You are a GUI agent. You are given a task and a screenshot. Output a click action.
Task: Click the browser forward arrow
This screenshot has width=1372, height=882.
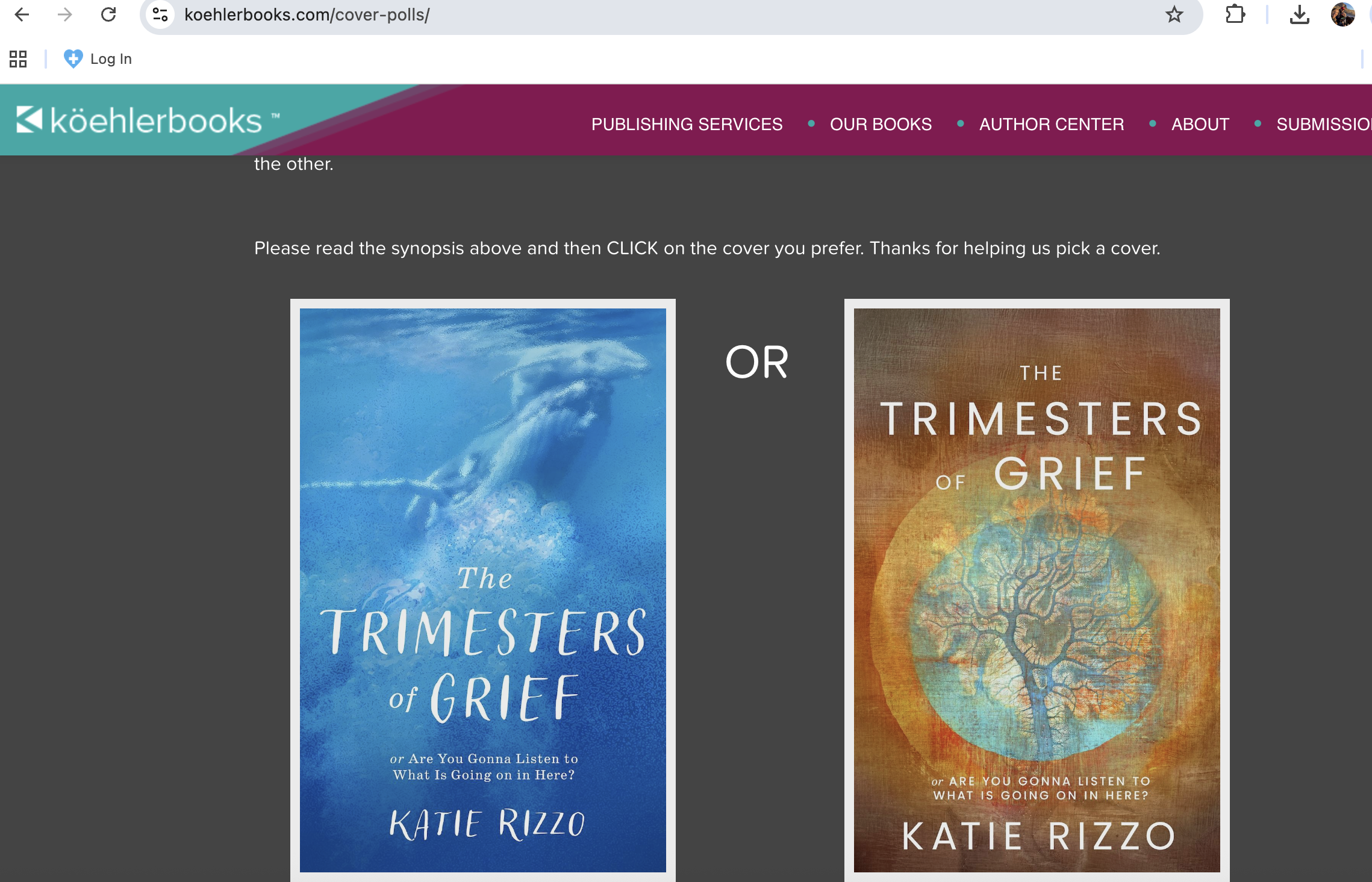[x=64, y=14]
